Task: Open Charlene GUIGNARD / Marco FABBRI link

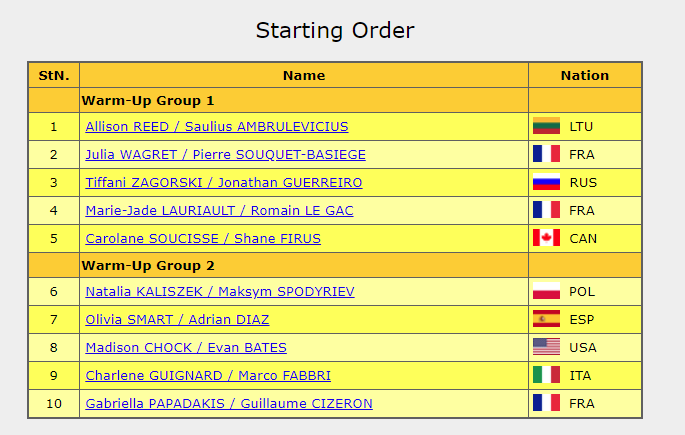Action: click(208, 376)
